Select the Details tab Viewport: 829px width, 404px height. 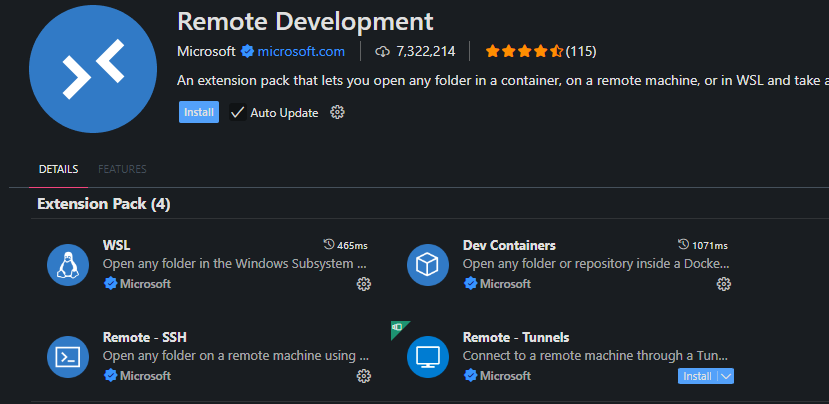59,169
